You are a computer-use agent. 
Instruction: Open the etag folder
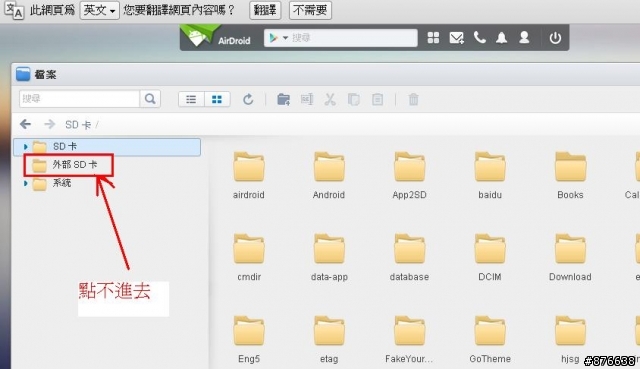pos(329,340)
